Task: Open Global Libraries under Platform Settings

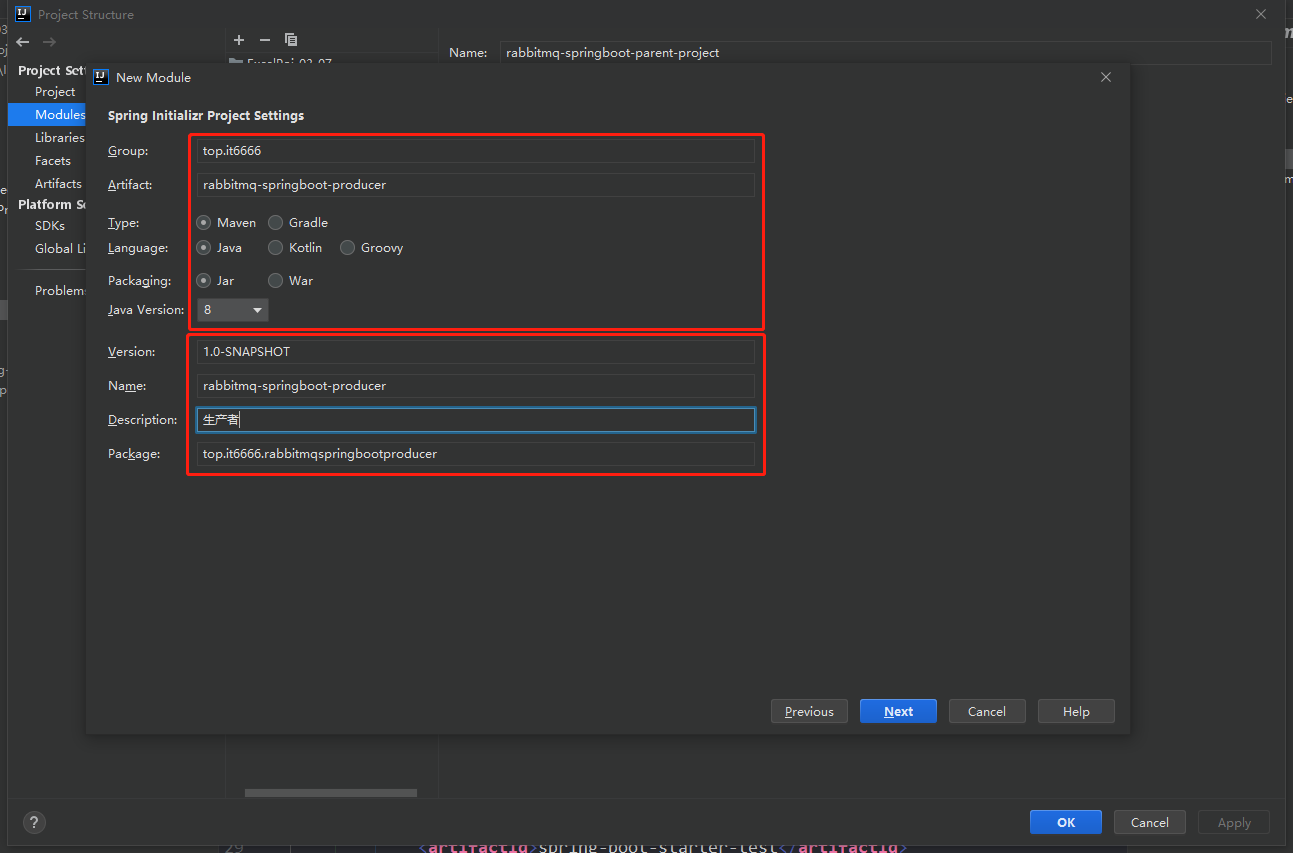Action: pyautogui.click(x=60, y=249)
